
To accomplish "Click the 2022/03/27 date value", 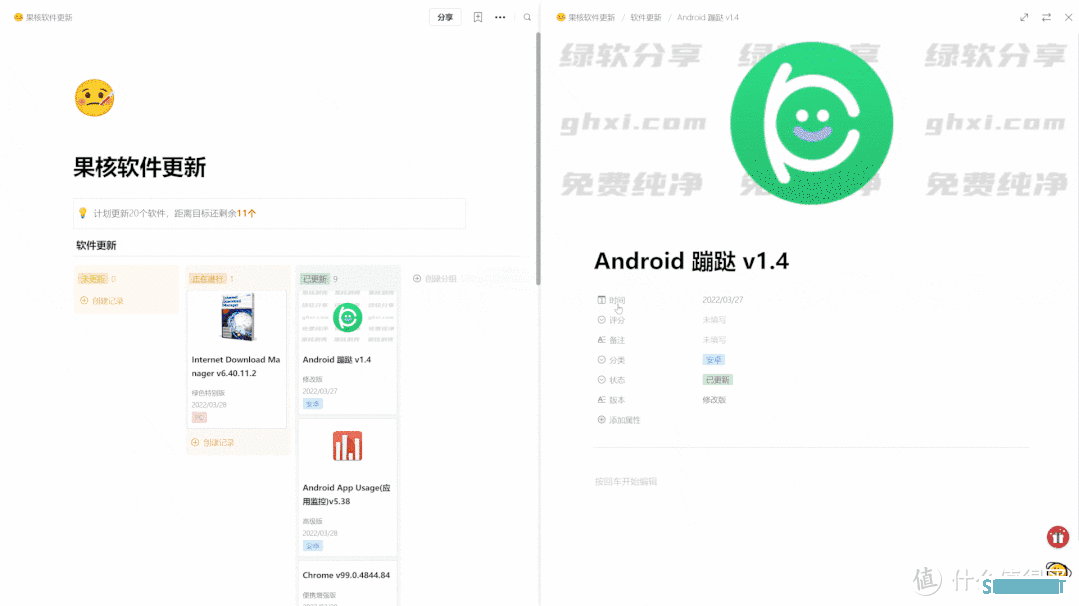I will pos(723,300).
